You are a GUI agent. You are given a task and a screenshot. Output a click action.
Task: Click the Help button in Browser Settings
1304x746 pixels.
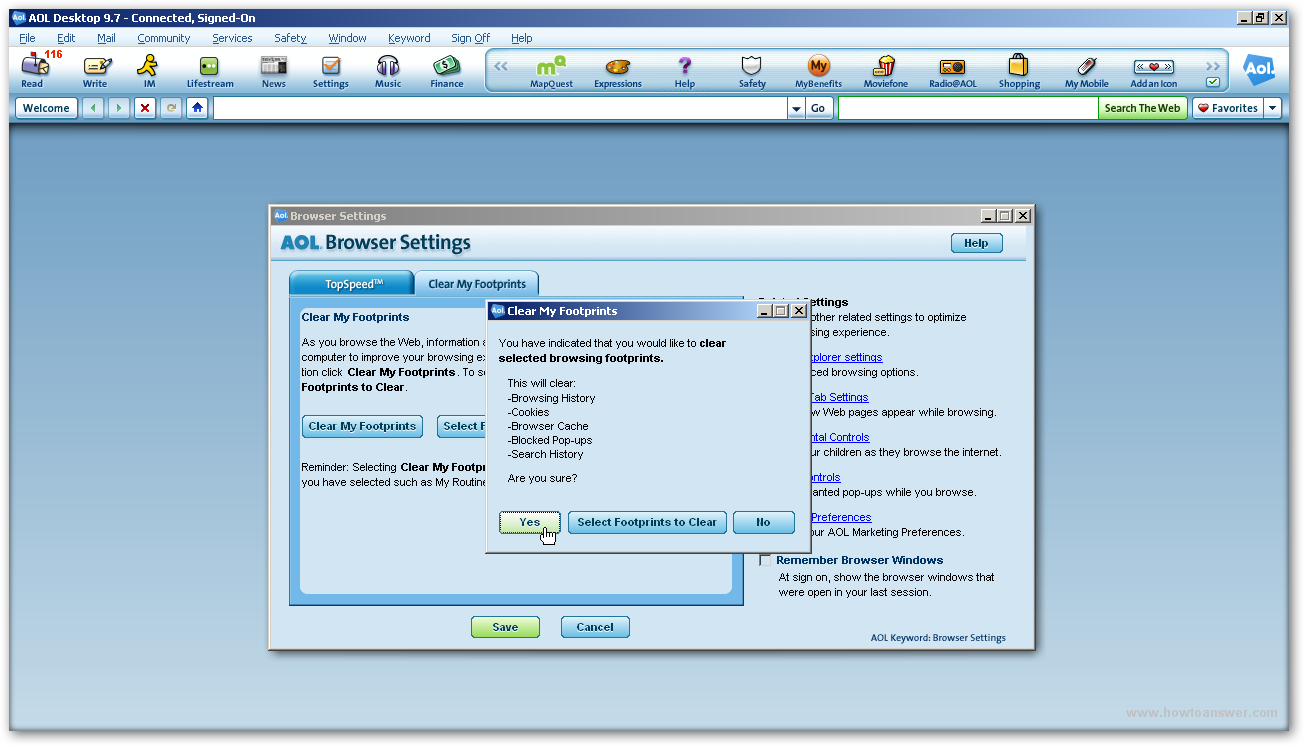976,243
